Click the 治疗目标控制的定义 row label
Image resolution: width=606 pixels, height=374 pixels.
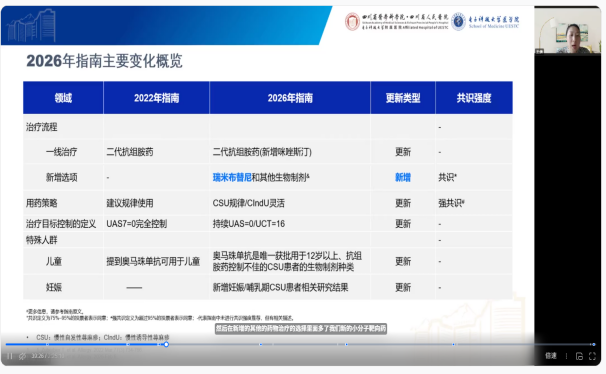(x=61, y=224)
